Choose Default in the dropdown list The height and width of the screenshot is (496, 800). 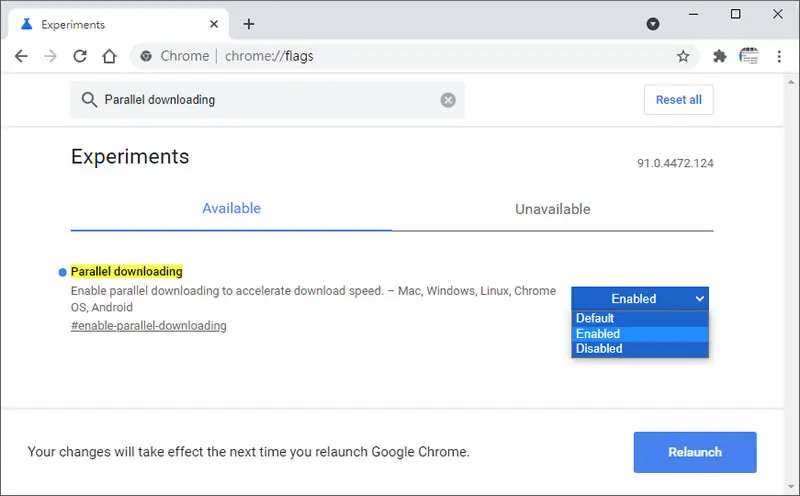pos(640,318)
